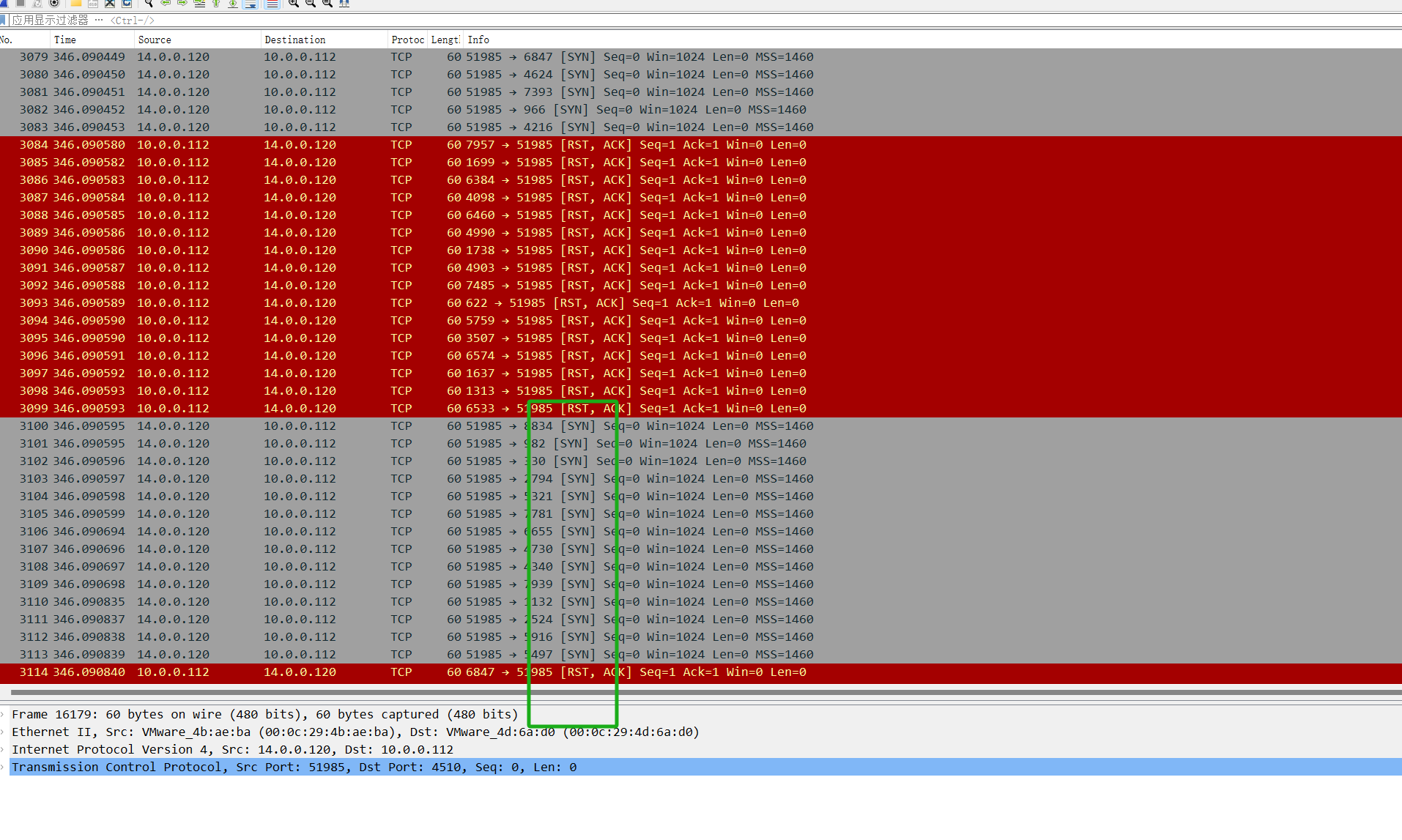
Task: Go forward to the next packet in history
Action: (182, 4)
